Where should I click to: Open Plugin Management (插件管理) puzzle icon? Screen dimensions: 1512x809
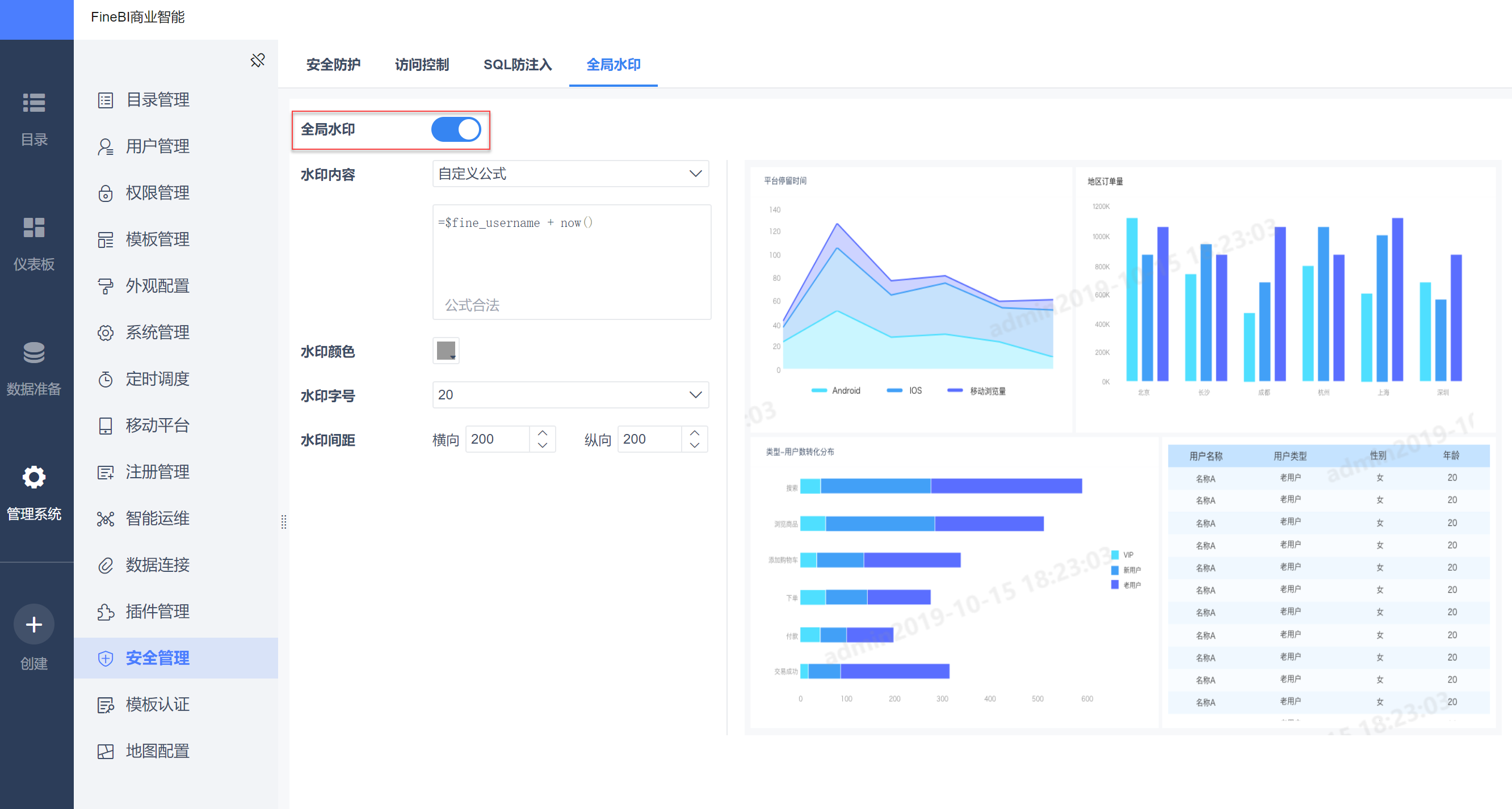coord(106,612)
